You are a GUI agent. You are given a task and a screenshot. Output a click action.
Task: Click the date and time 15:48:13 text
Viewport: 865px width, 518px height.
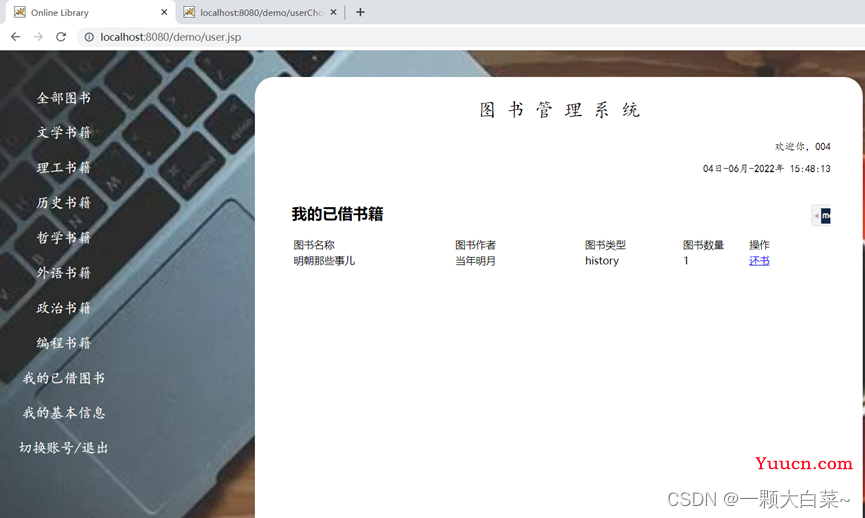point(767,168)
